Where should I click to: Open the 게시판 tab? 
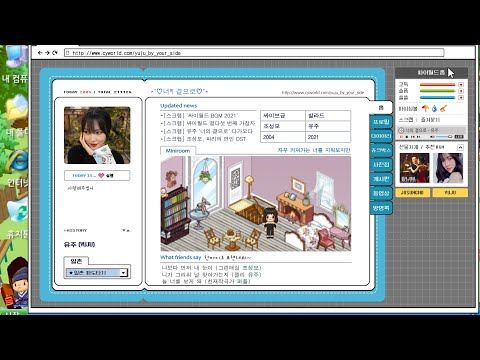click(381, 179)
